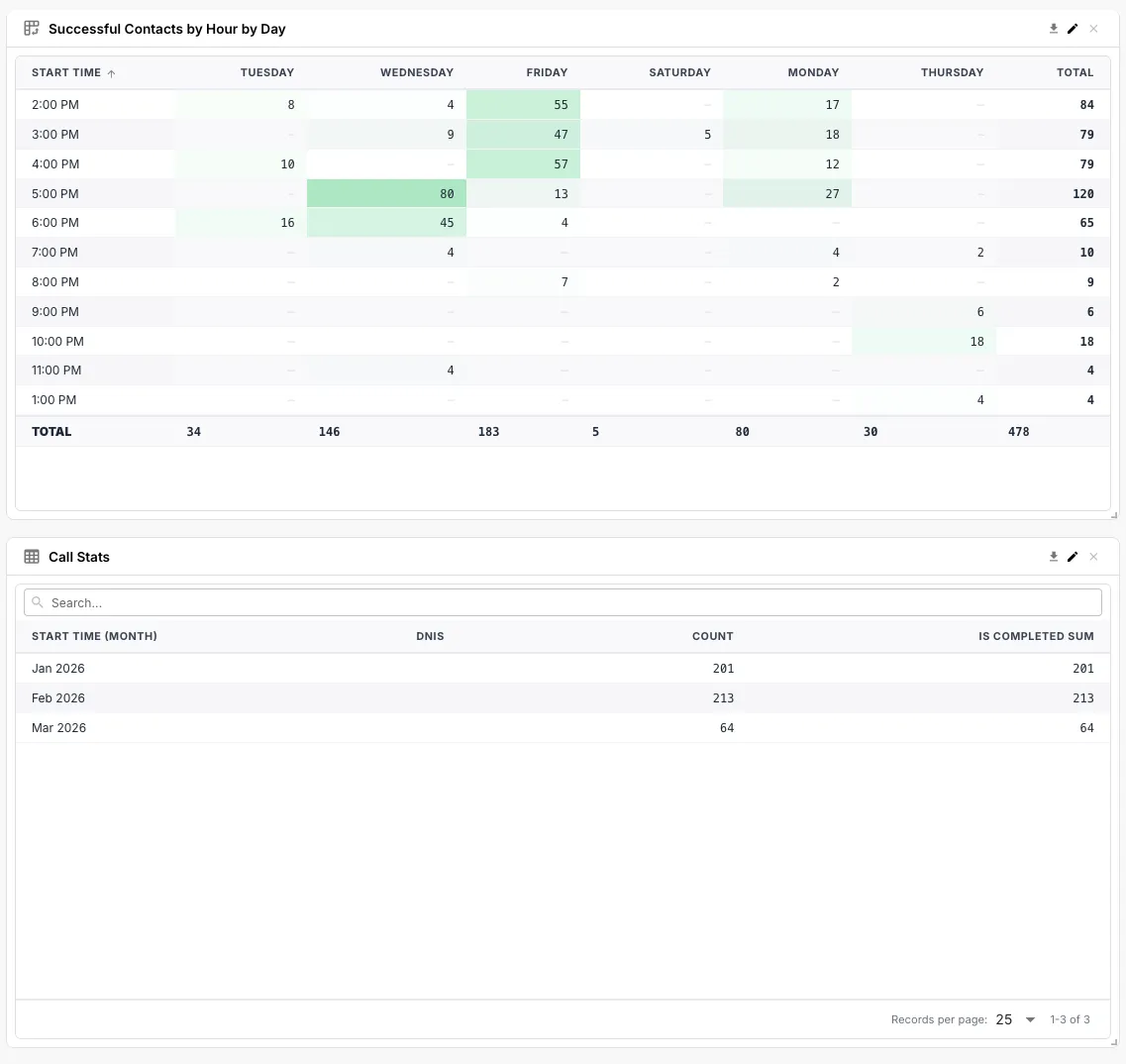Download the Call Stats widget data
The height and width of the screenshot is (1064, 1126).
coord(1054,557)
